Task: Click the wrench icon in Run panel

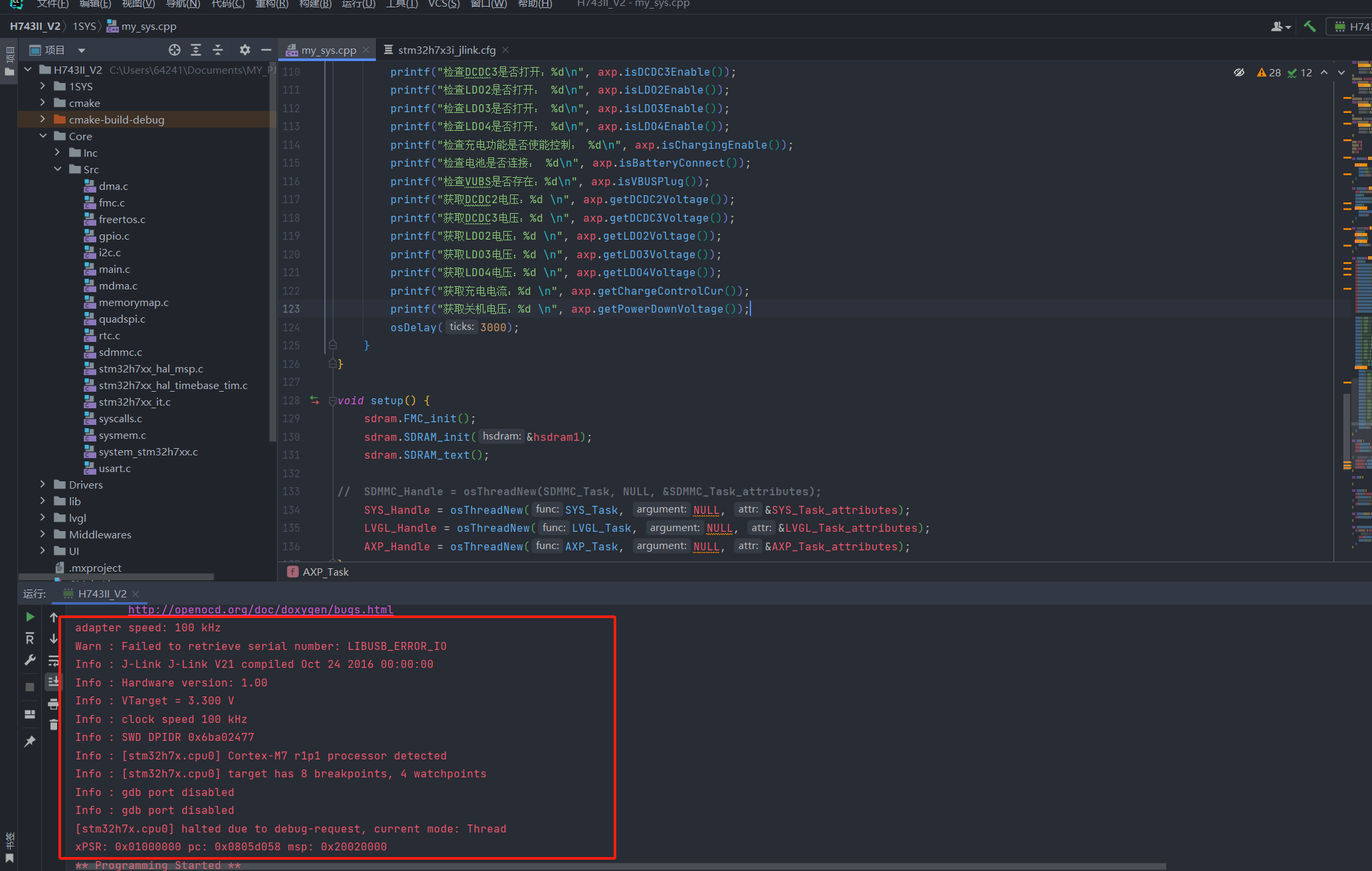Action: (30, 660)
